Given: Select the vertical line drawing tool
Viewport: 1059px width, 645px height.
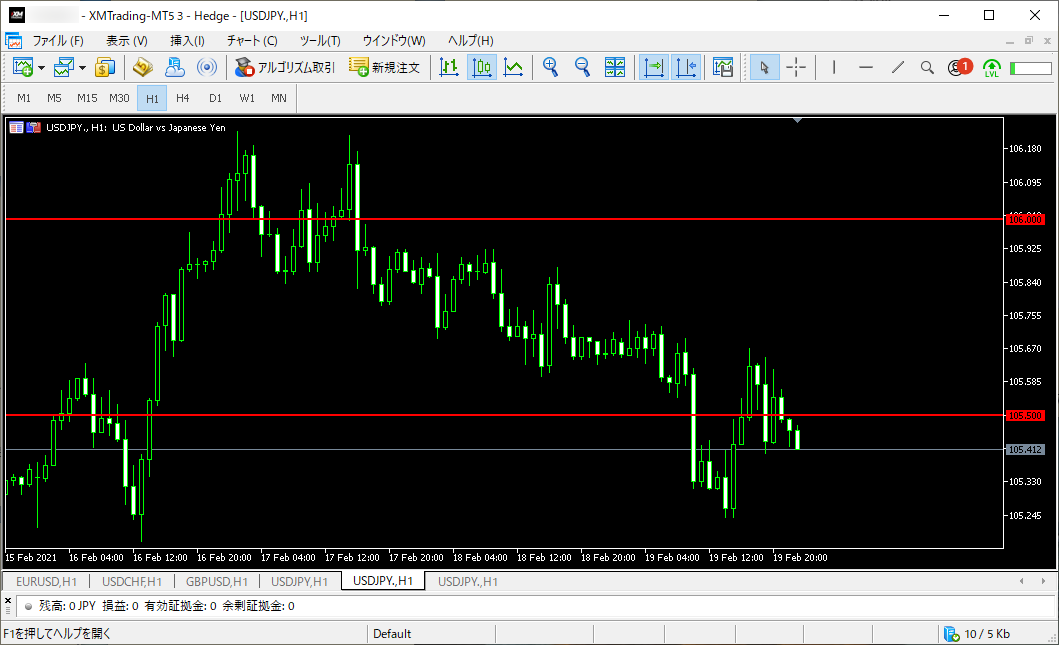Looking at the screenshot, I should click(x=834, y=67).
